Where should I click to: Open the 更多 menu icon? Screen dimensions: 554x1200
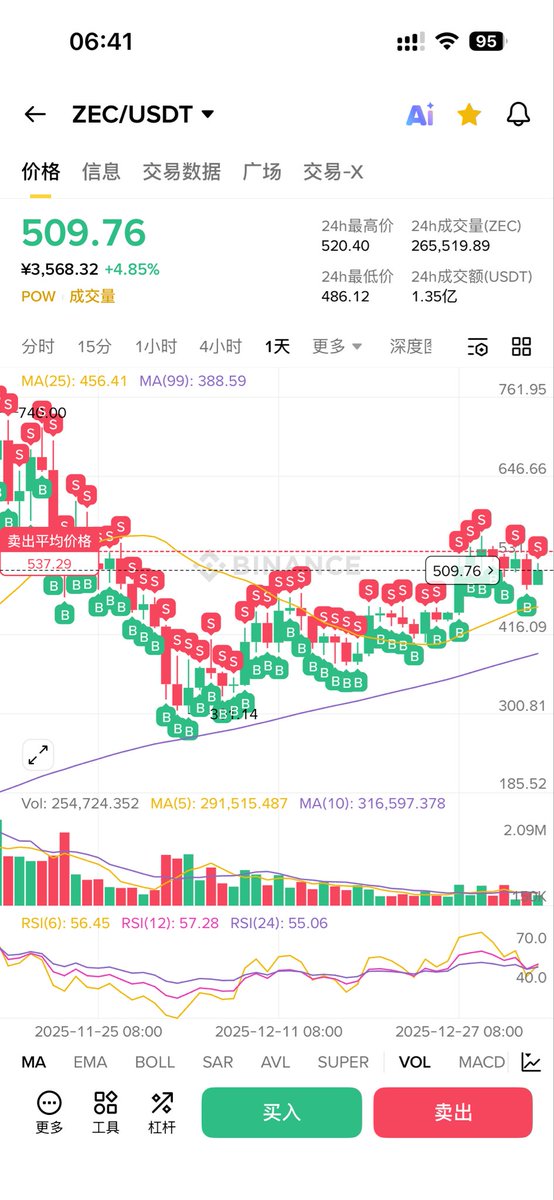click(49, 1112)
